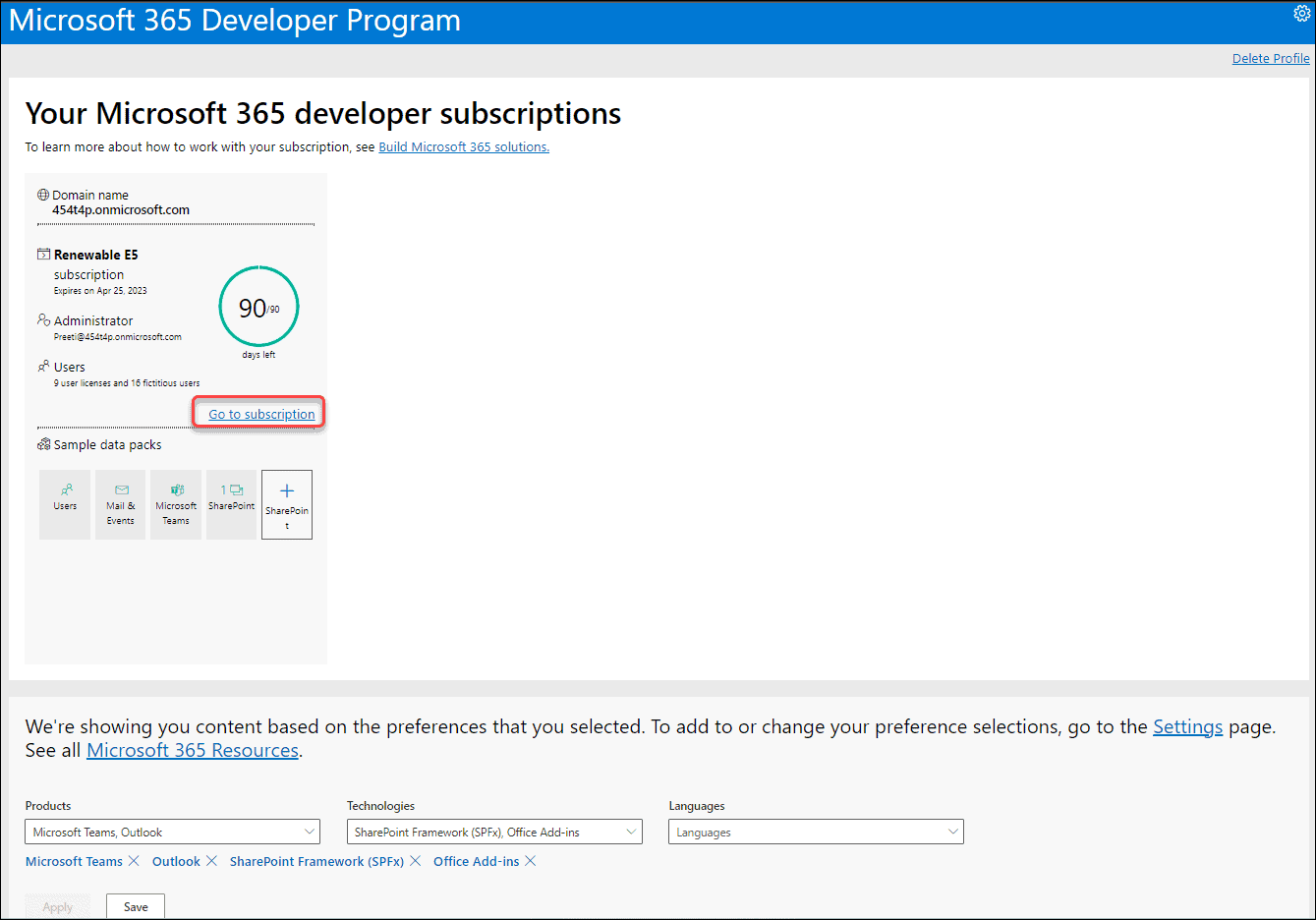Open the Settings page link
The height and width of the screenshot is (920, 1316).
pyautogui.click(x=1187, y=726)
